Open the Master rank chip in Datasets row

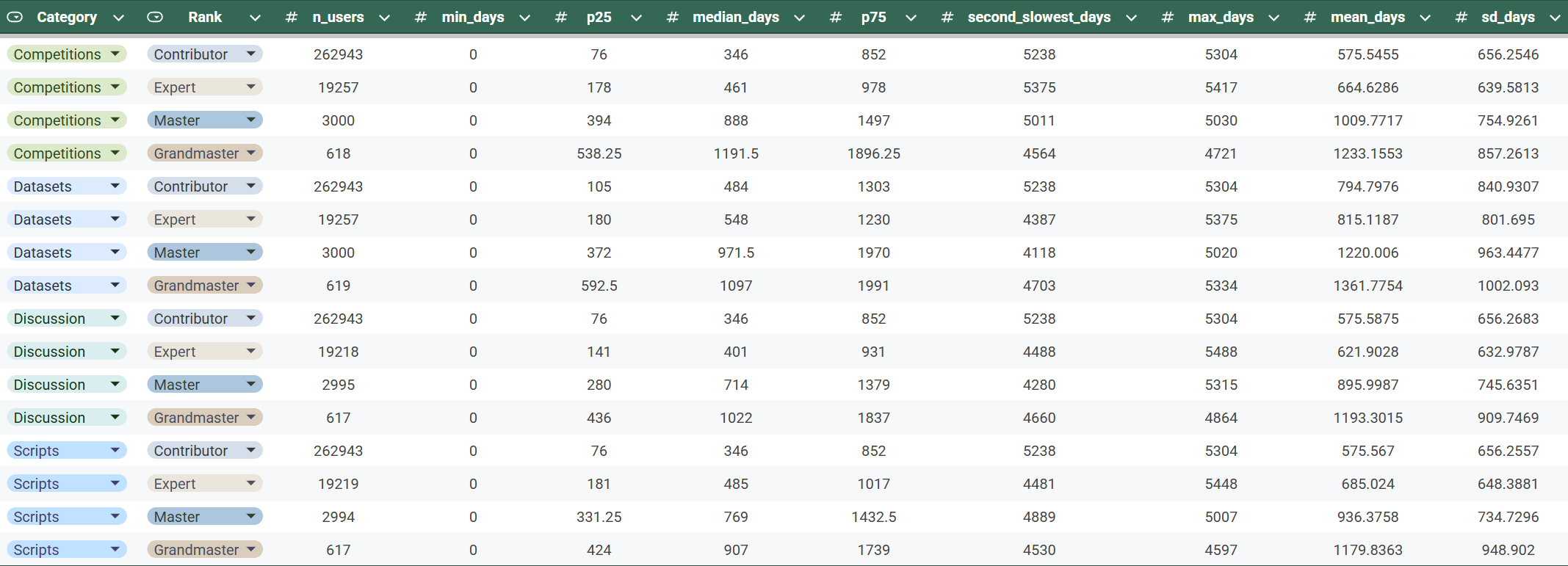[x=205, y=253]
